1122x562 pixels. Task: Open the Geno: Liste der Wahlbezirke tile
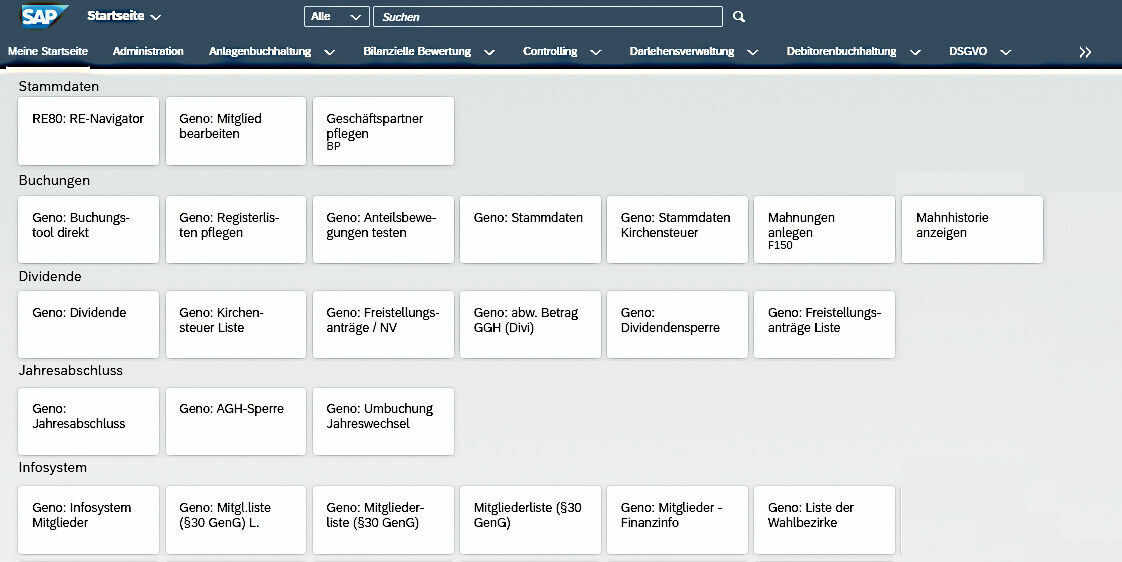824,520
